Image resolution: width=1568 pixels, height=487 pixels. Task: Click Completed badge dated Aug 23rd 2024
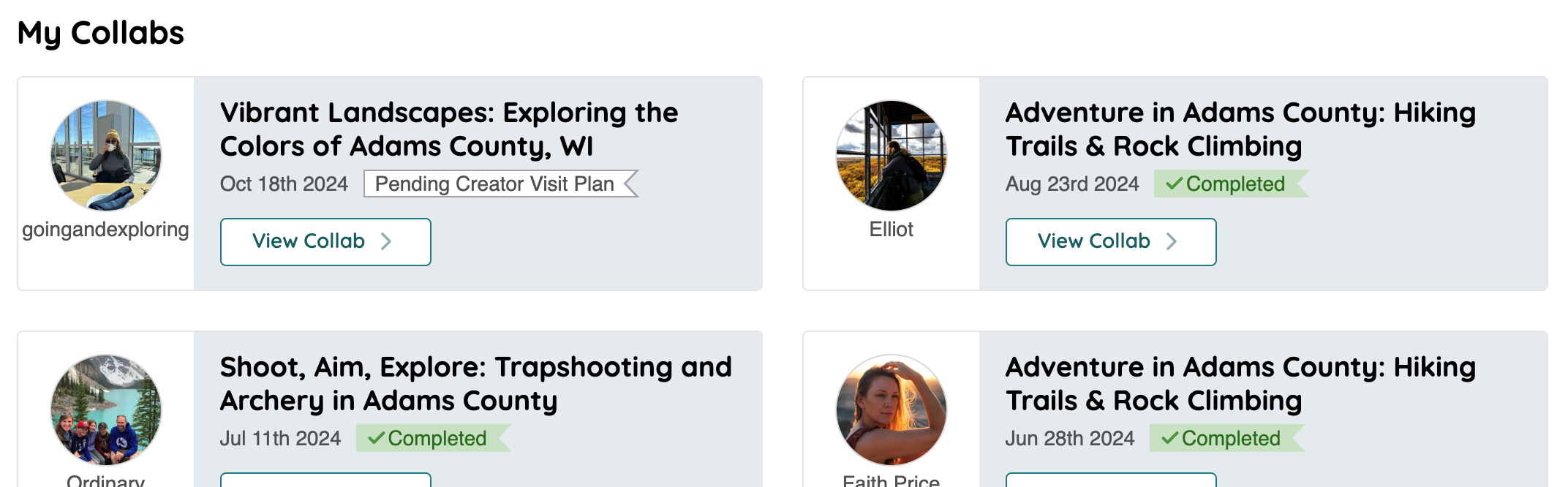coord(1231,184)
